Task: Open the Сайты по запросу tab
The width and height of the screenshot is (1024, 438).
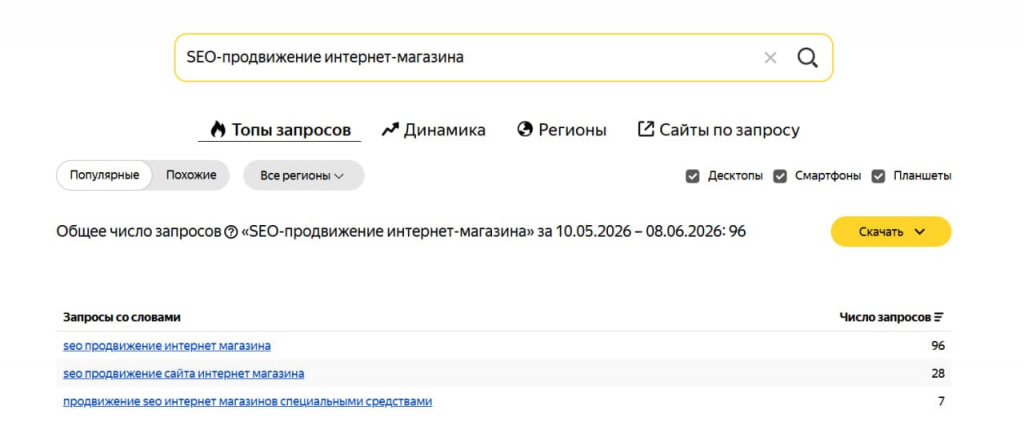Action: point(718,130)
